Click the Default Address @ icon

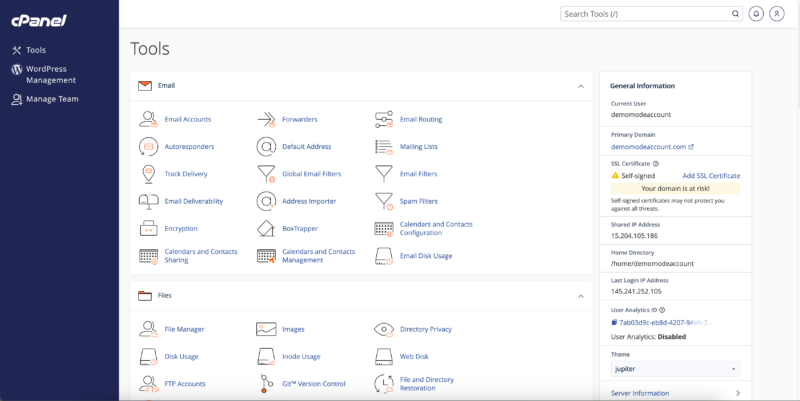266,146
